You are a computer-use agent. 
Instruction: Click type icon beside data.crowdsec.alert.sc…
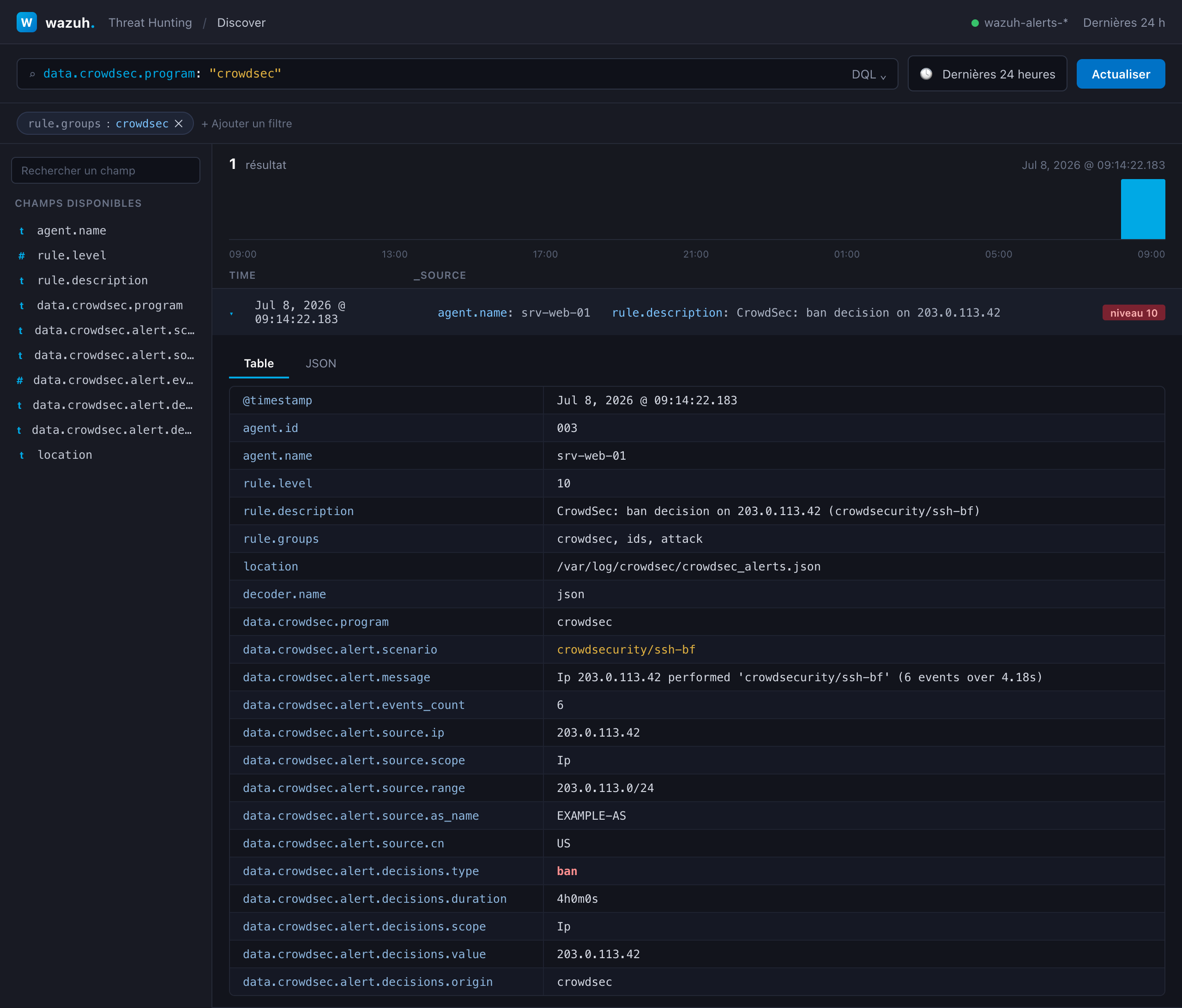pyautogui.click(x=20, y=330)
